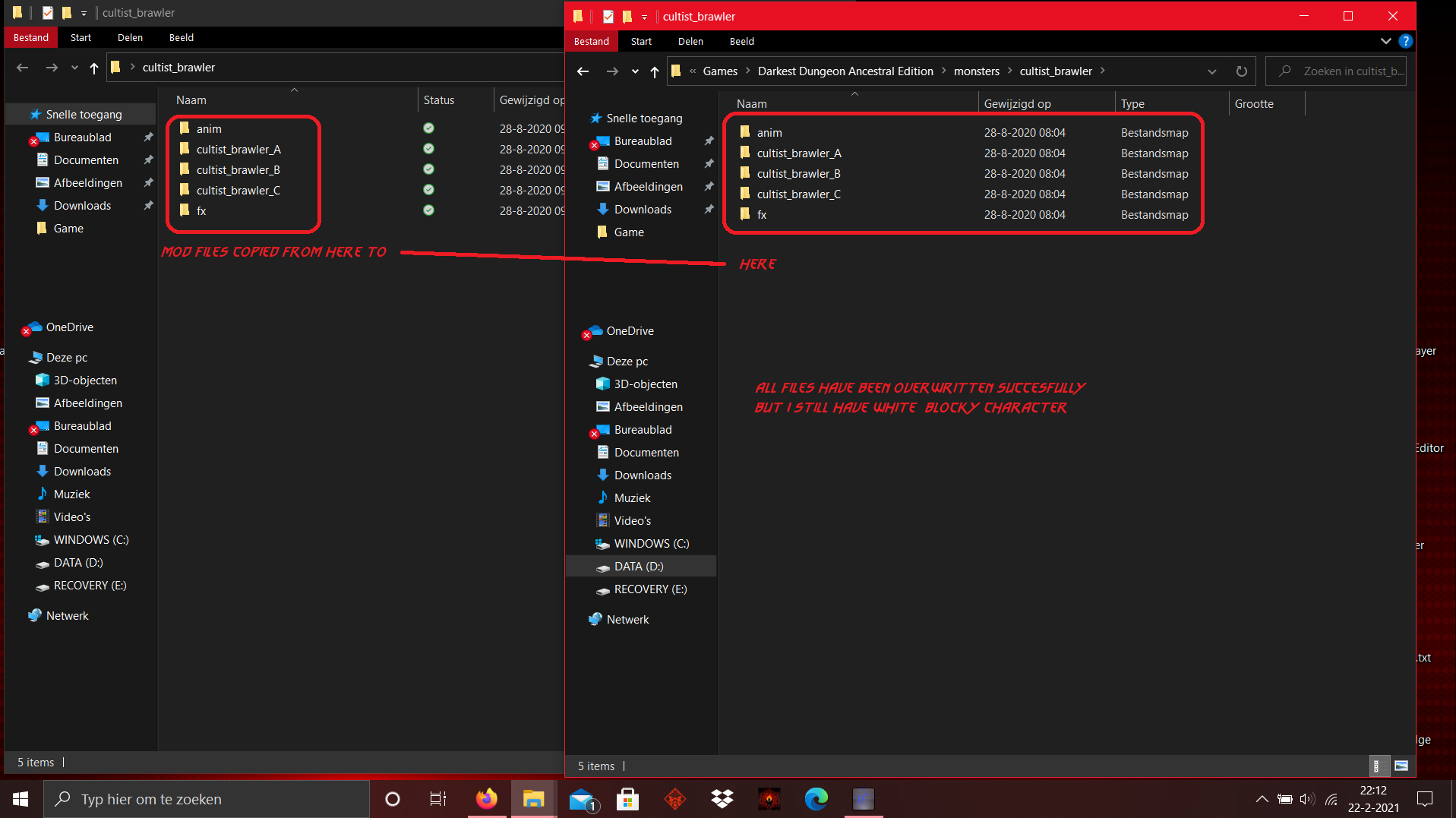1456x818 pixels.
Task: Launch Microsoft Store from taskbar
Action: pos(627,799)
